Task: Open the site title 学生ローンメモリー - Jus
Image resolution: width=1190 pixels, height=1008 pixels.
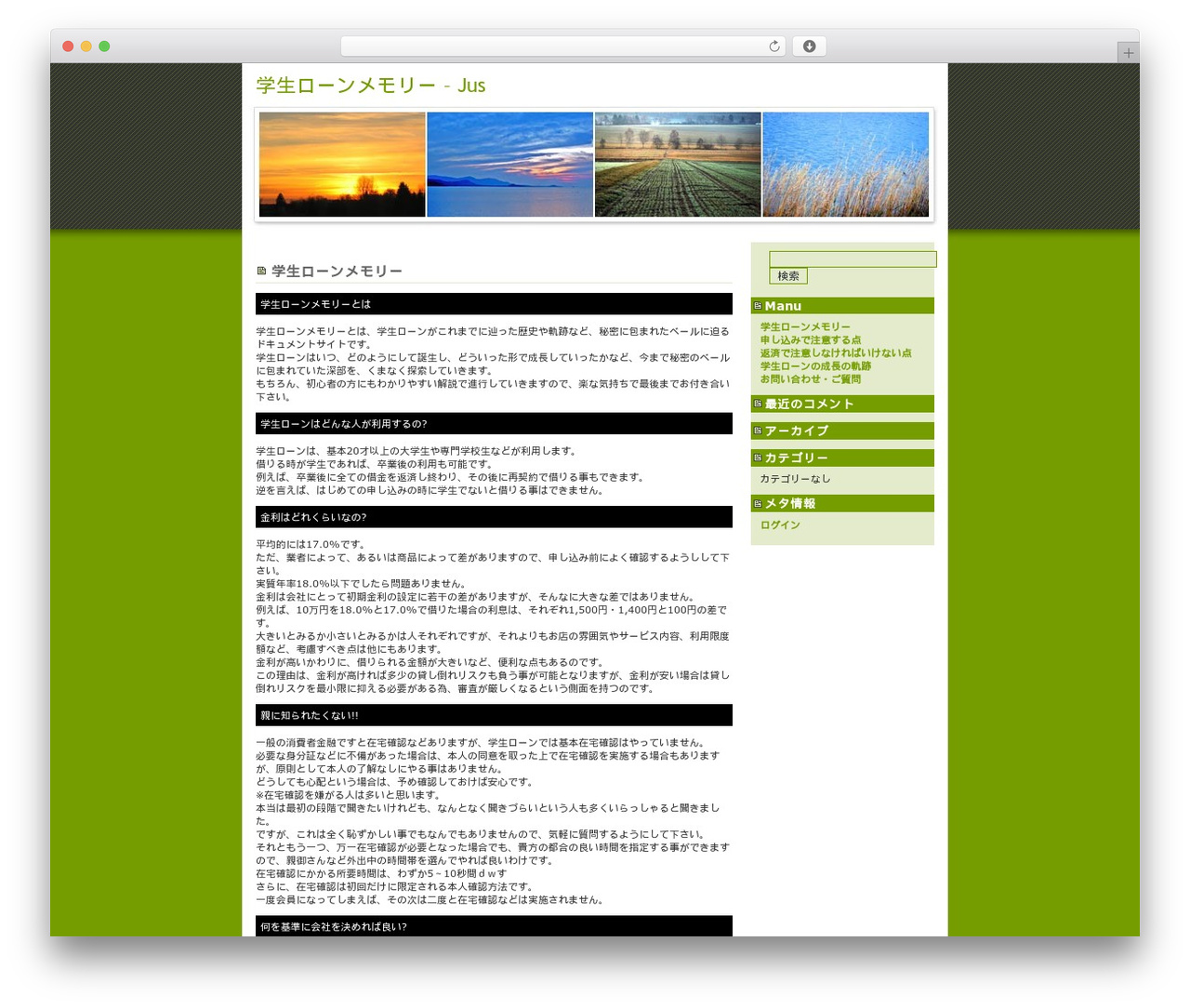Action: [371, 86]
